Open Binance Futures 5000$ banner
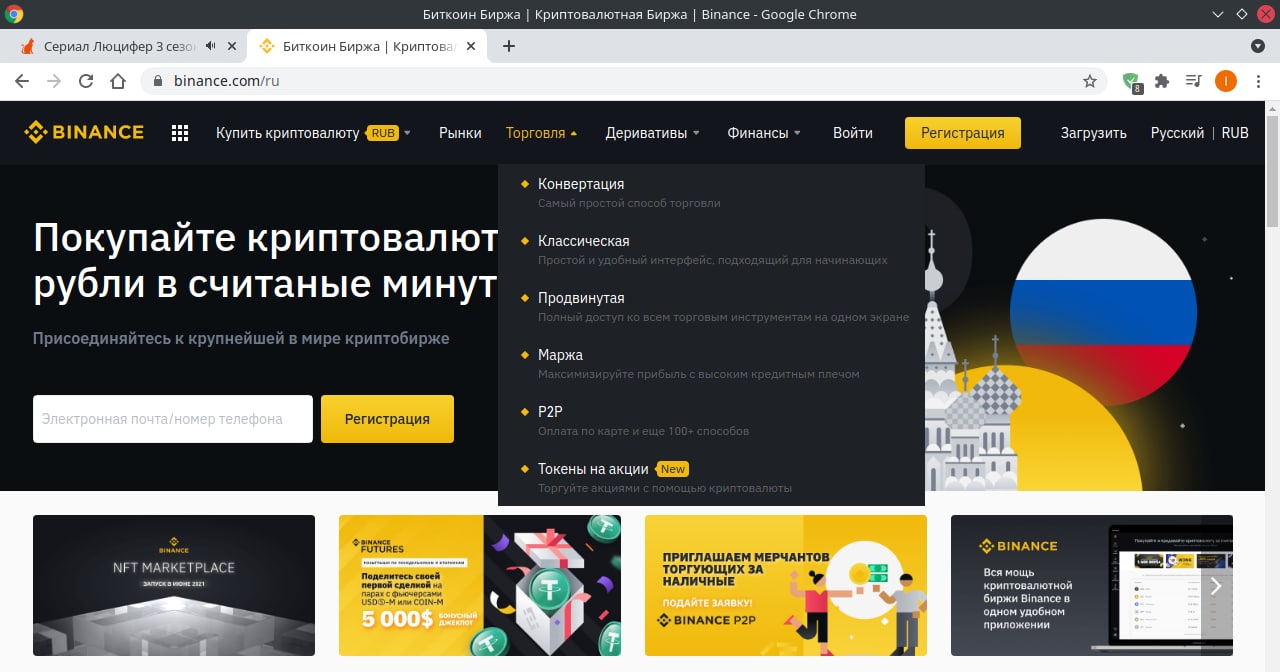 (x=480, y=585)
